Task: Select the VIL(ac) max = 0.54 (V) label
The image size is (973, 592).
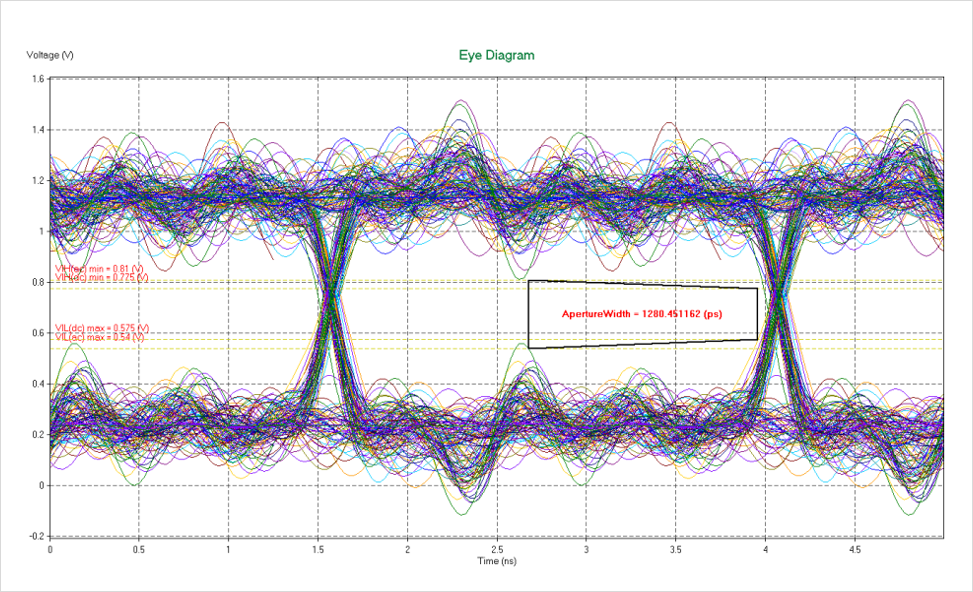Action: coord(103,337)
